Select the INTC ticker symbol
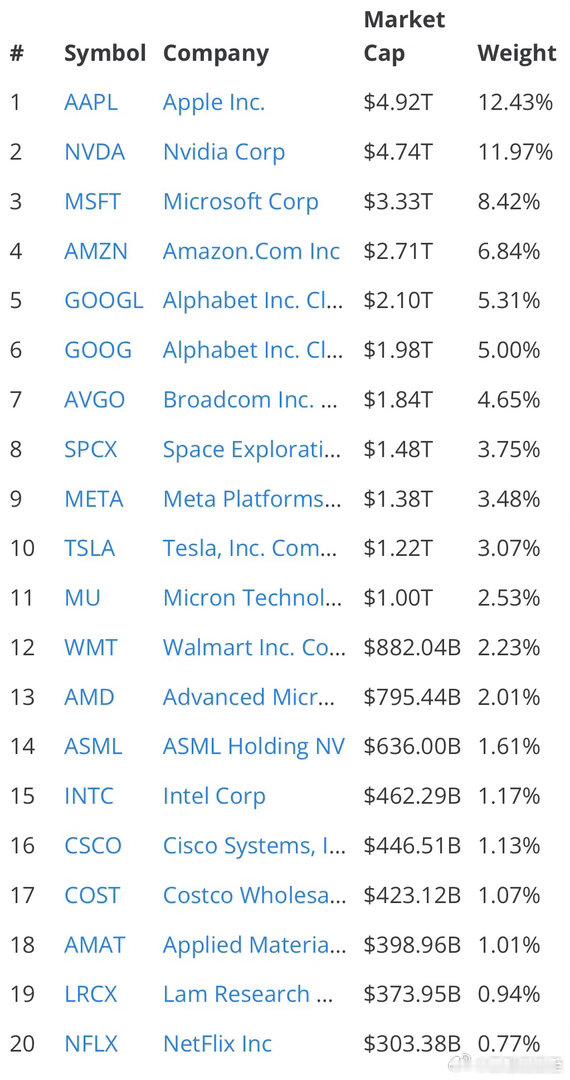The width and height of the screenshot is (570, 1080). (89, 797)
